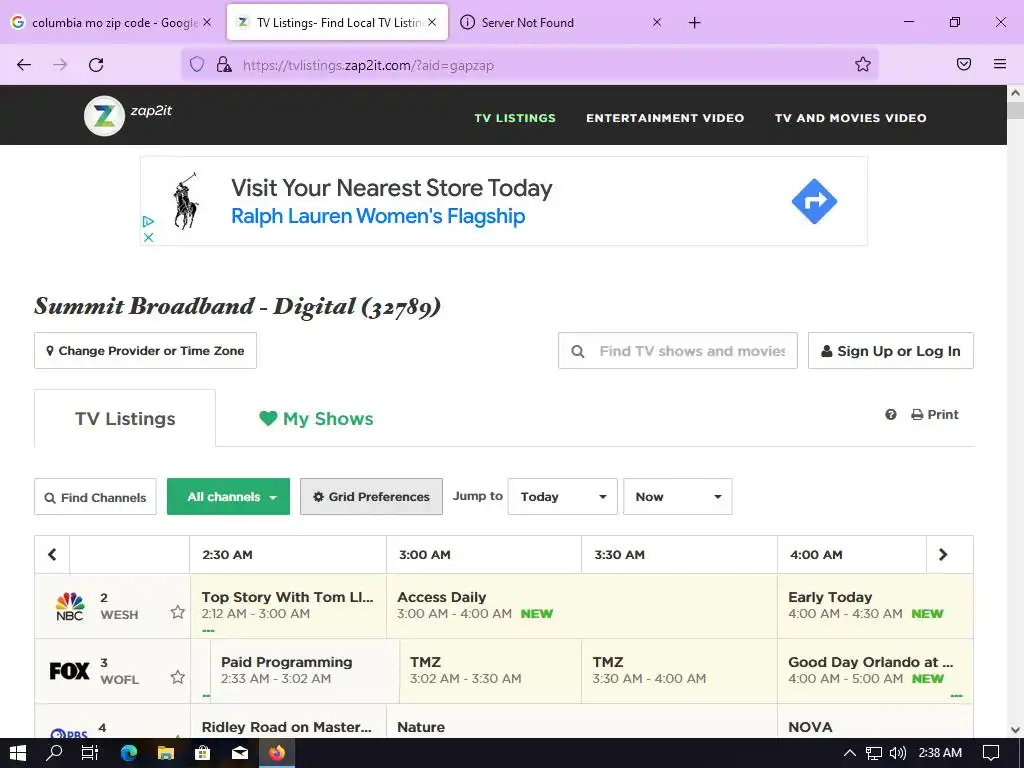
Task: Show earlier times with left grid arrow
Action: [52, 554]
